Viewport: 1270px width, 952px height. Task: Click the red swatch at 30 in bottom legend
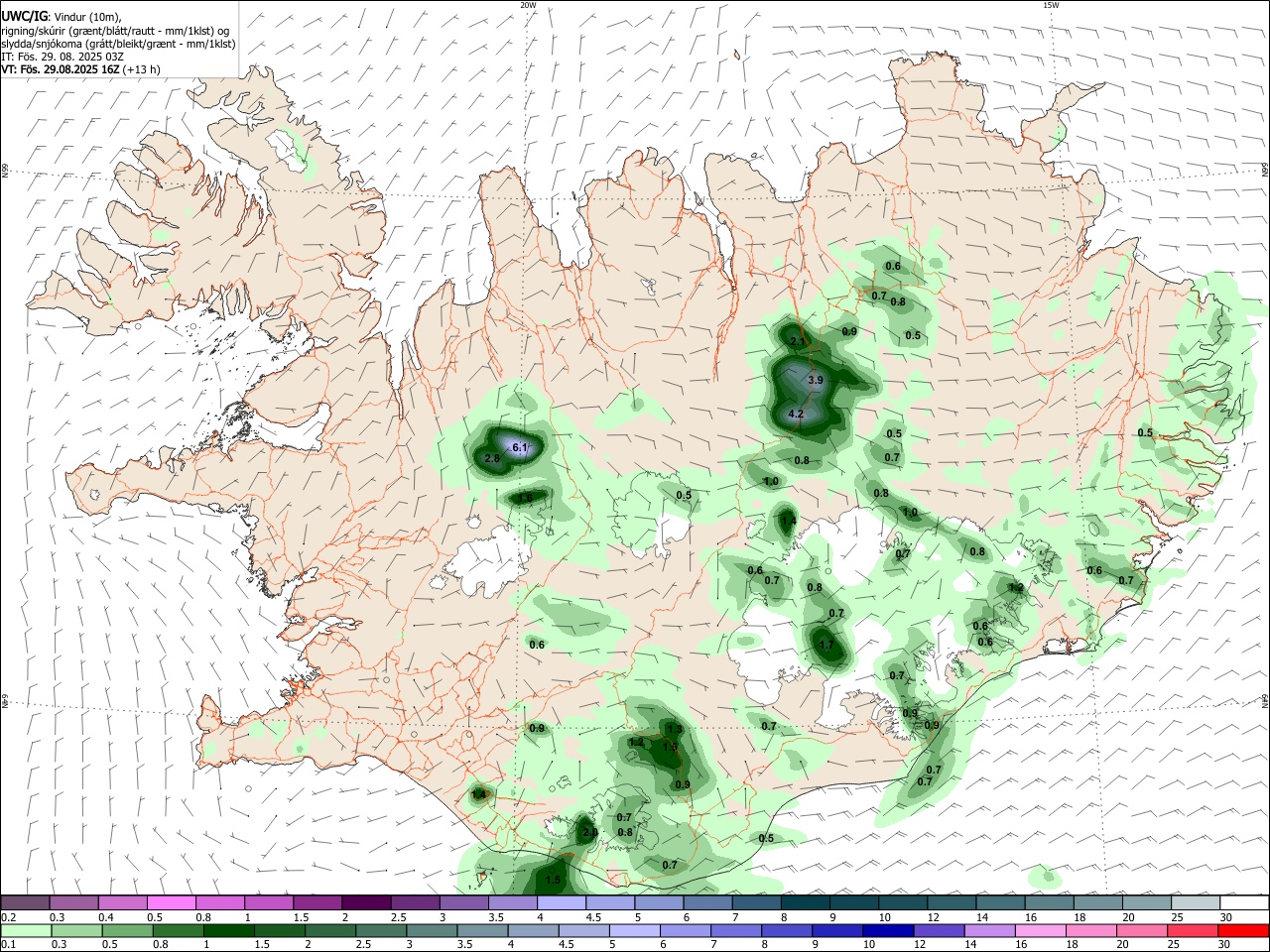[1244, 930]
